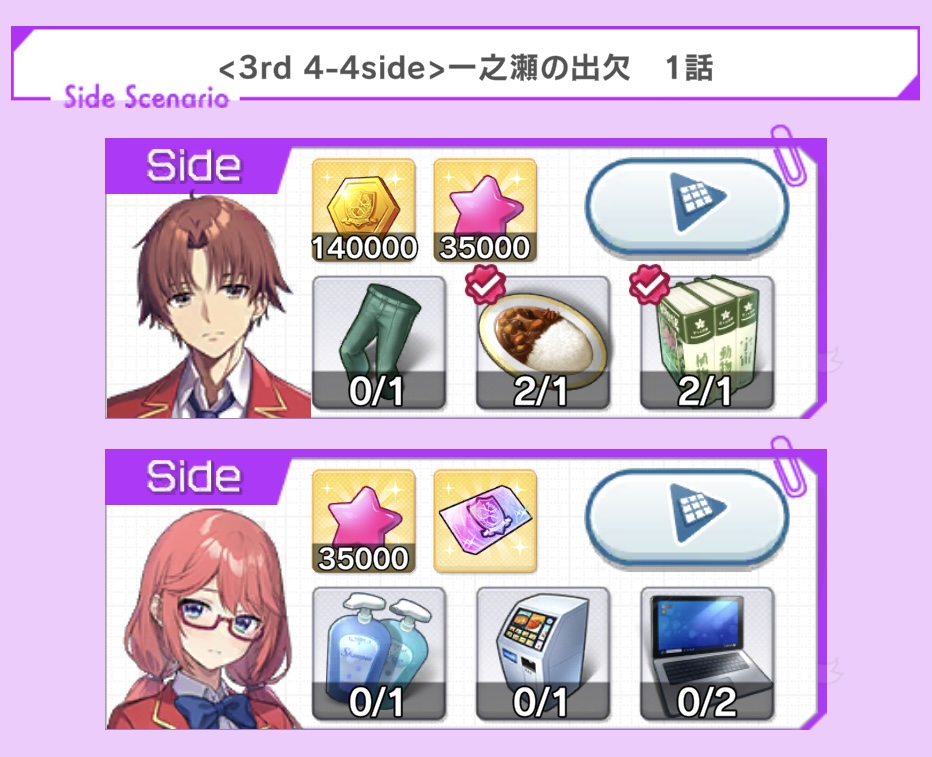The image size is (932, 757).
Task: Select the shampoo bottles item 0/1
Action: point(379,654)
